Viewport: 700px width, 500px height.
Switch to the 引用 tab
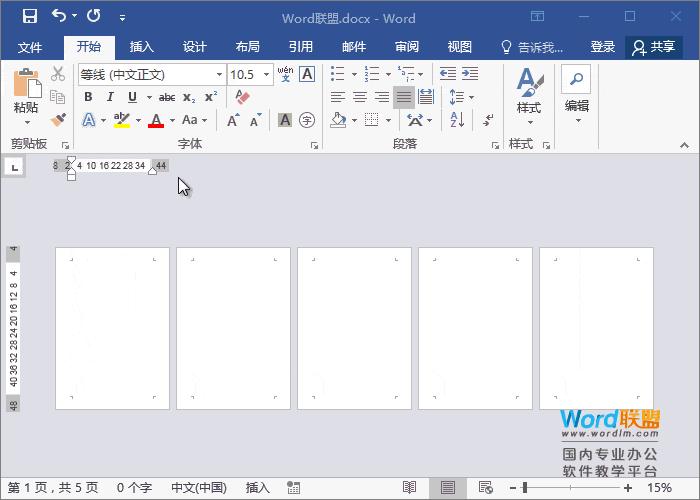[x=301, y=46]
